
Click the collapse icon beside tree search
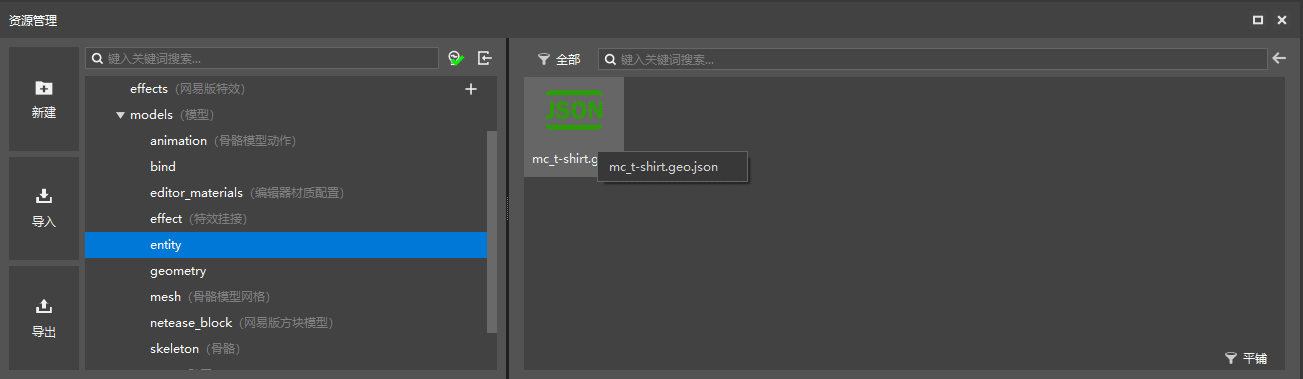click(x=485, y=58)
